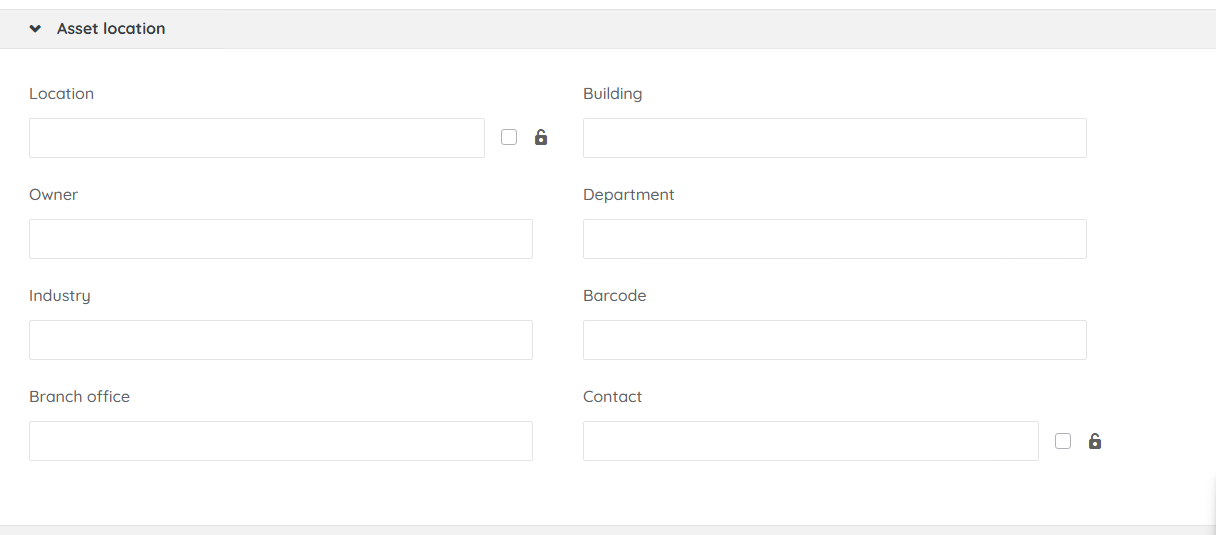Click the Department label text
Image resolution: width=1216 pixels, height=535 pixels.
pos(628,195)
